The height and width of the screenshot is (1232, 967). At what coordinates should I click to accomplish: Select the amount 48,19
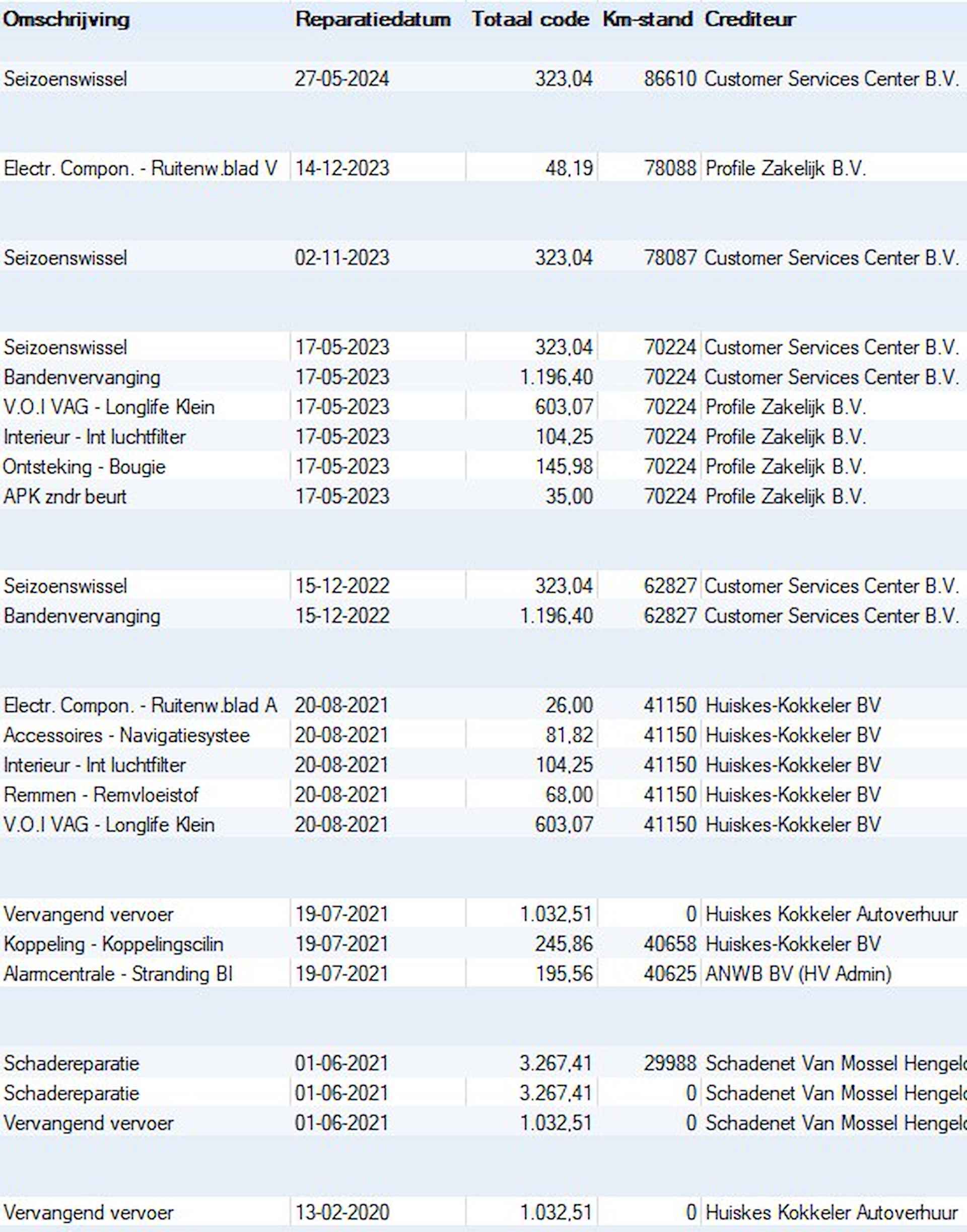(569, 168)
